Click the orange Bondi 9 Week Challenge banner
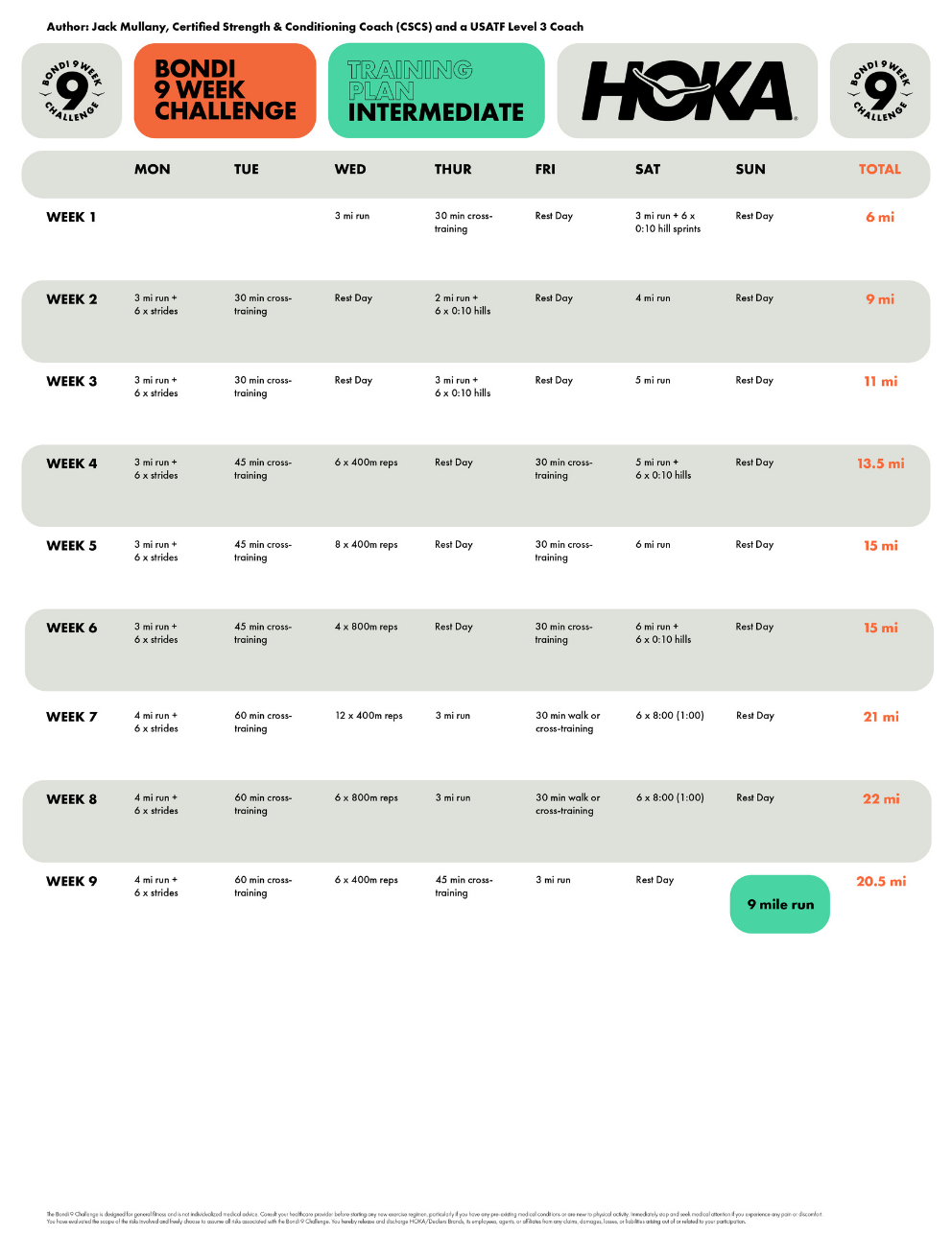 click(x=226, y=91)
